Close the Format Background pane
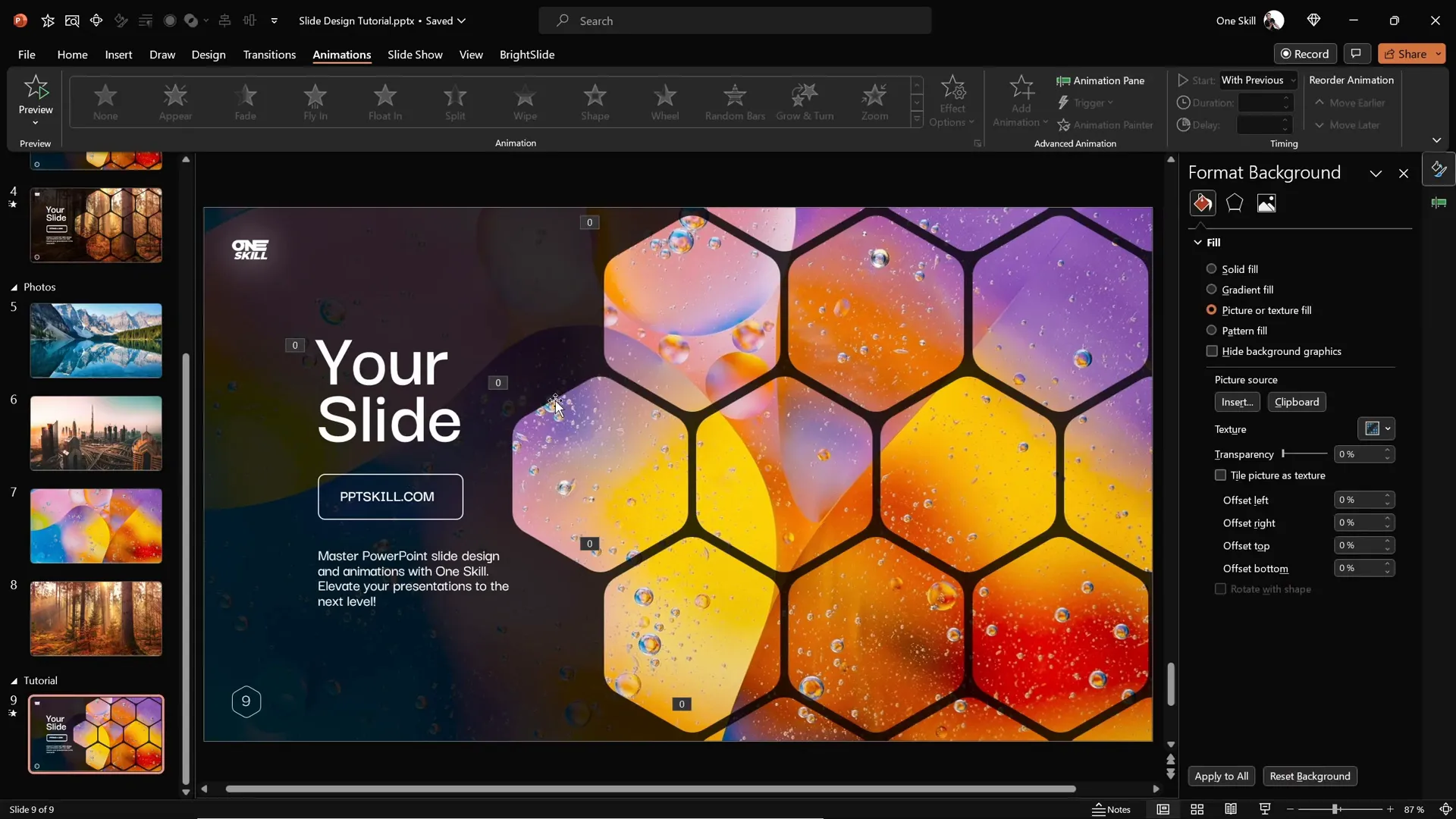This screenshot has height=819, width=1456. point(1404,174)
